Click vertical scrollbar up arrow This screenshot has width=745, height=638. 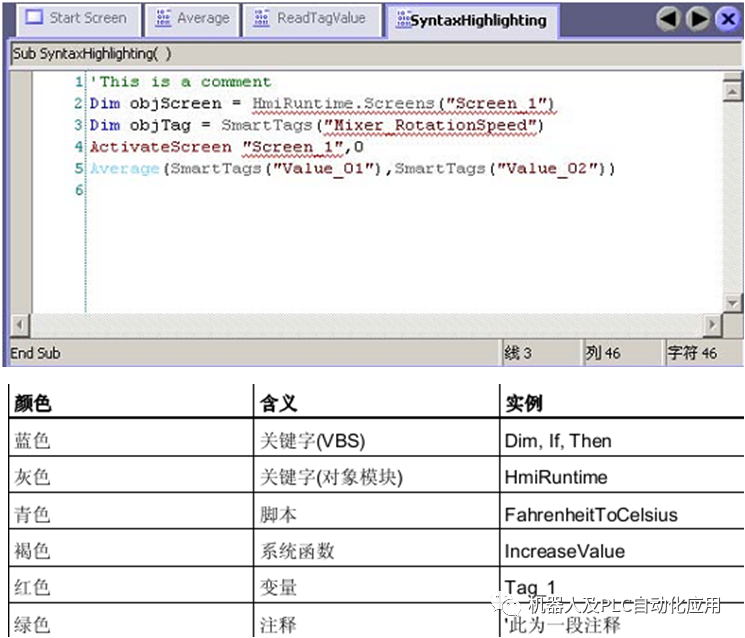tap(732, 91)
